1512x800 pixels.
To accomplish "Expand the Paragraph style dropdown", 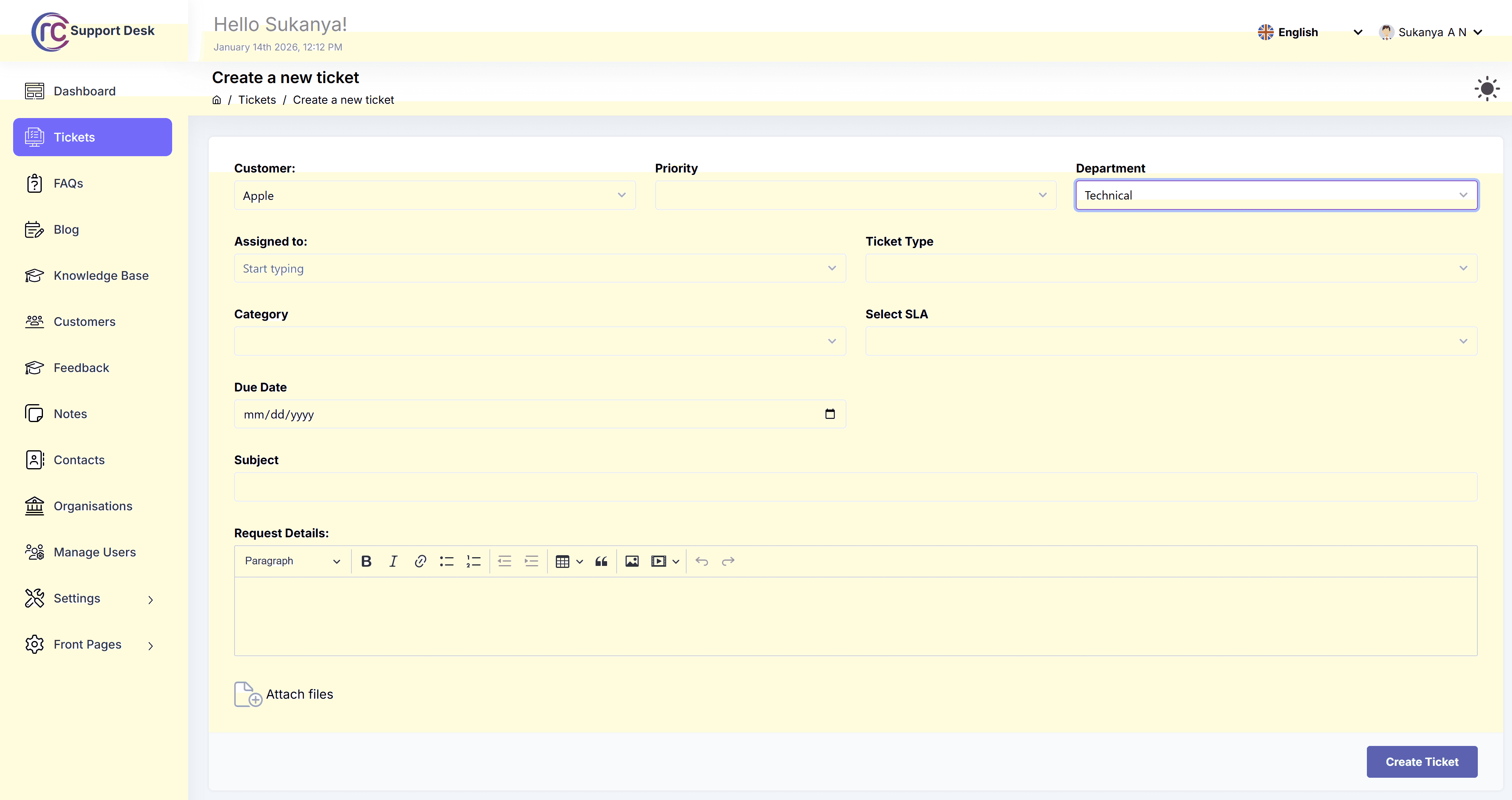I will click(x=292, y=561).
